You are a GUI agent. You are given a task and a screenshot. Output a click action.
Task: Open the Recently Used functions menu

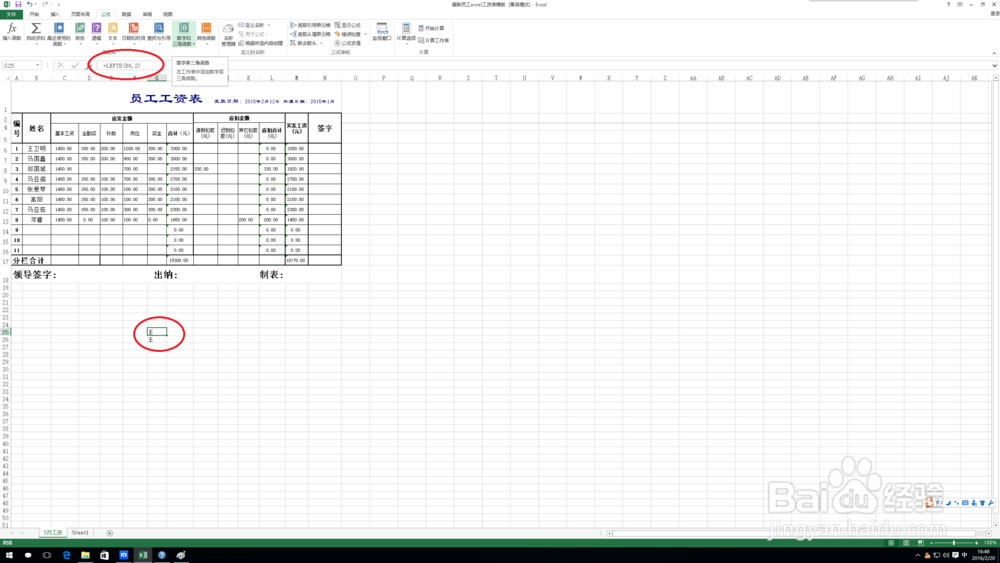[59, 34]
